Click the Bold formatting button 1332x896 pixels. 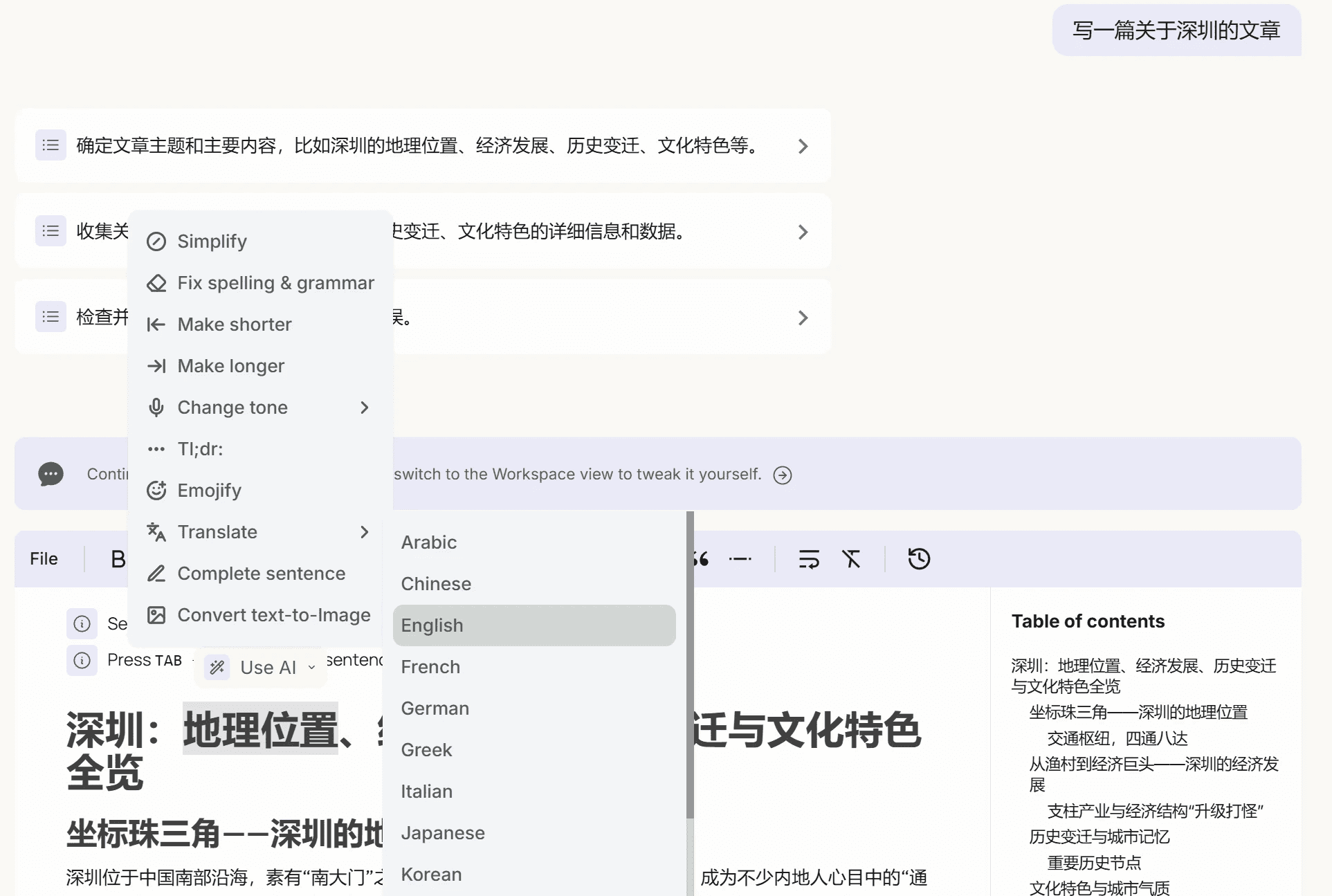click(x=118, y=559)
